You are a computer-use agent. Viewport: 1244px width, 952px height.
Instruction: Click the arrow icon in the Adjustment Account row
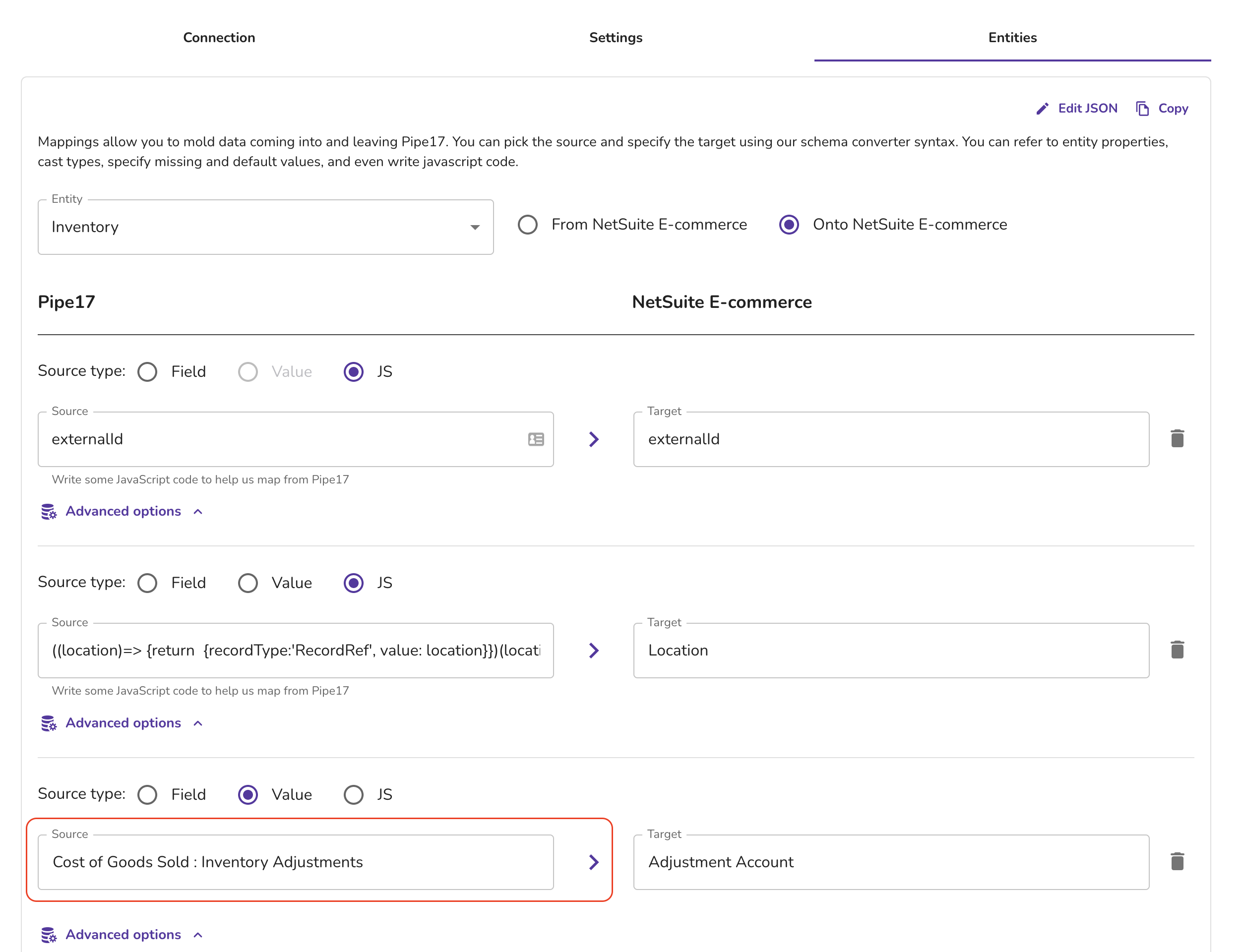593,862
